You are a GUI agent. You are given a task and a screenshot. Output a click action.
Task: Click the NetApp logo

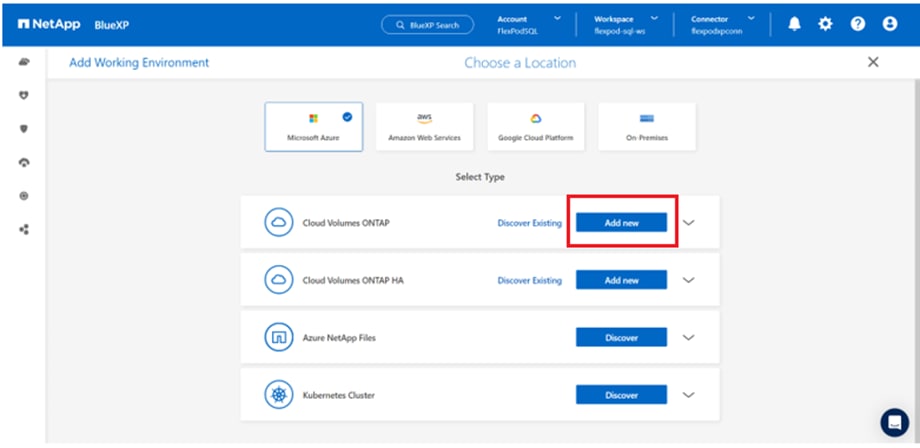49,25
